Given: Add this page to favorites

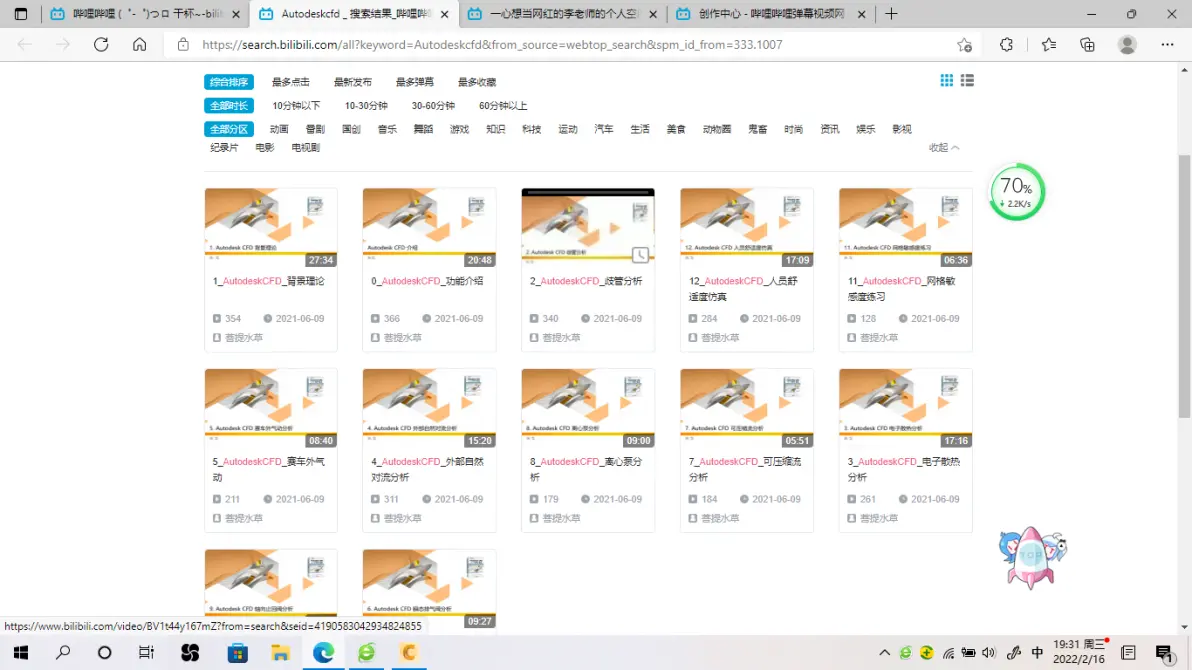Looking at the screenshot, I should (965, 45).
